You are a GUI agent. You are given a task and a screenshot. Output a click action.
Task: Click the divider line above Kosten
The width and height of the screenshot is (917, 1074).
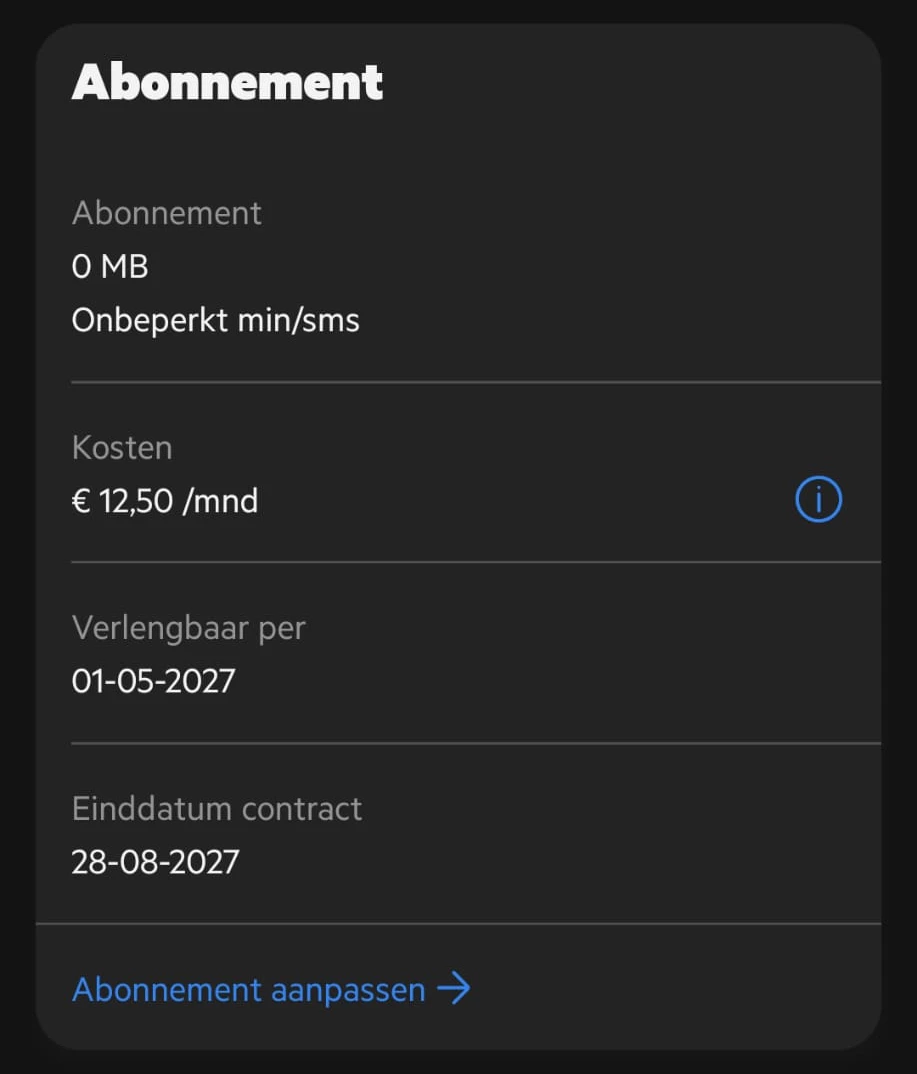475,382
